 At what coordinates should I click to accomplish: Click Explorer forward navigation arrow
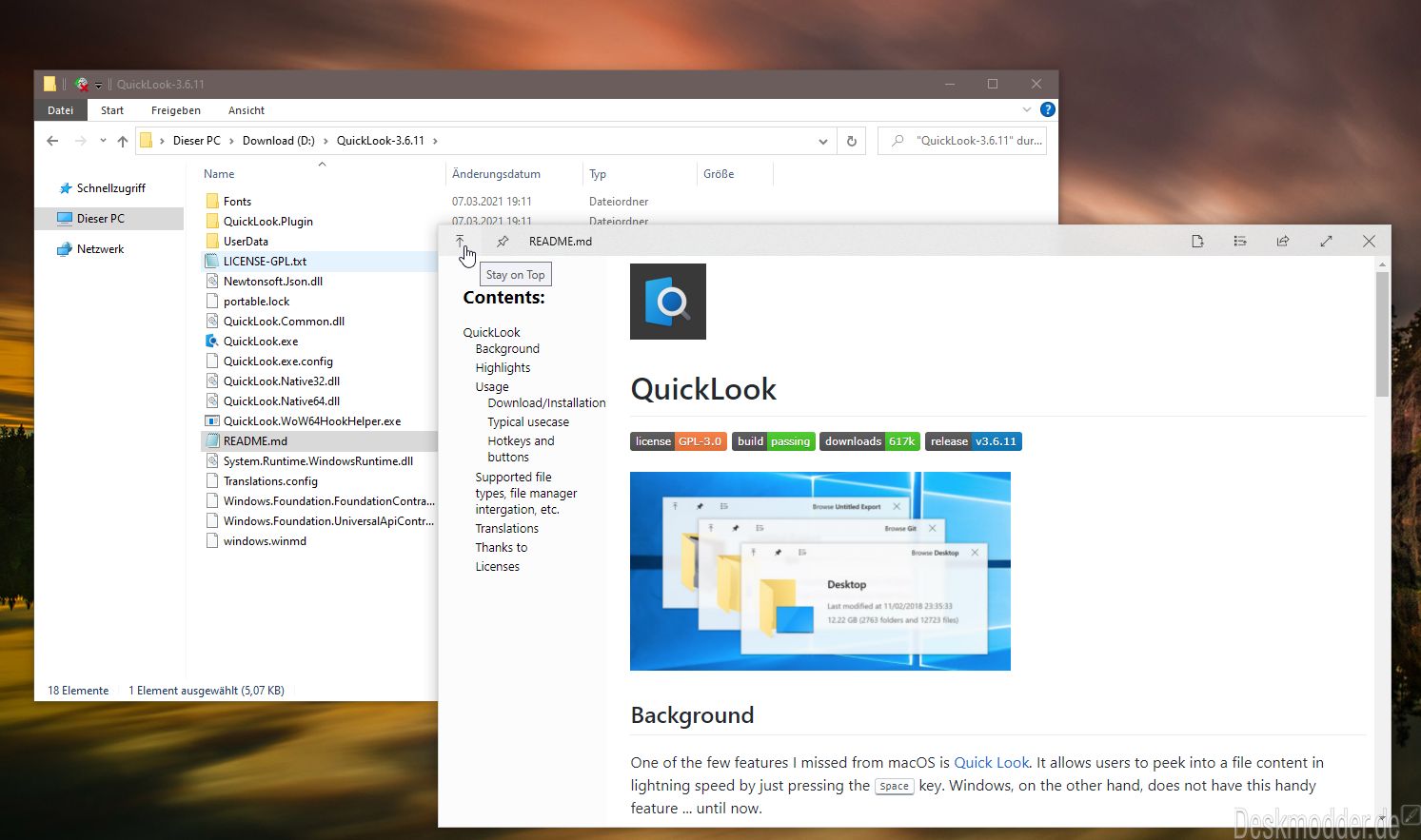click(81, 141)
